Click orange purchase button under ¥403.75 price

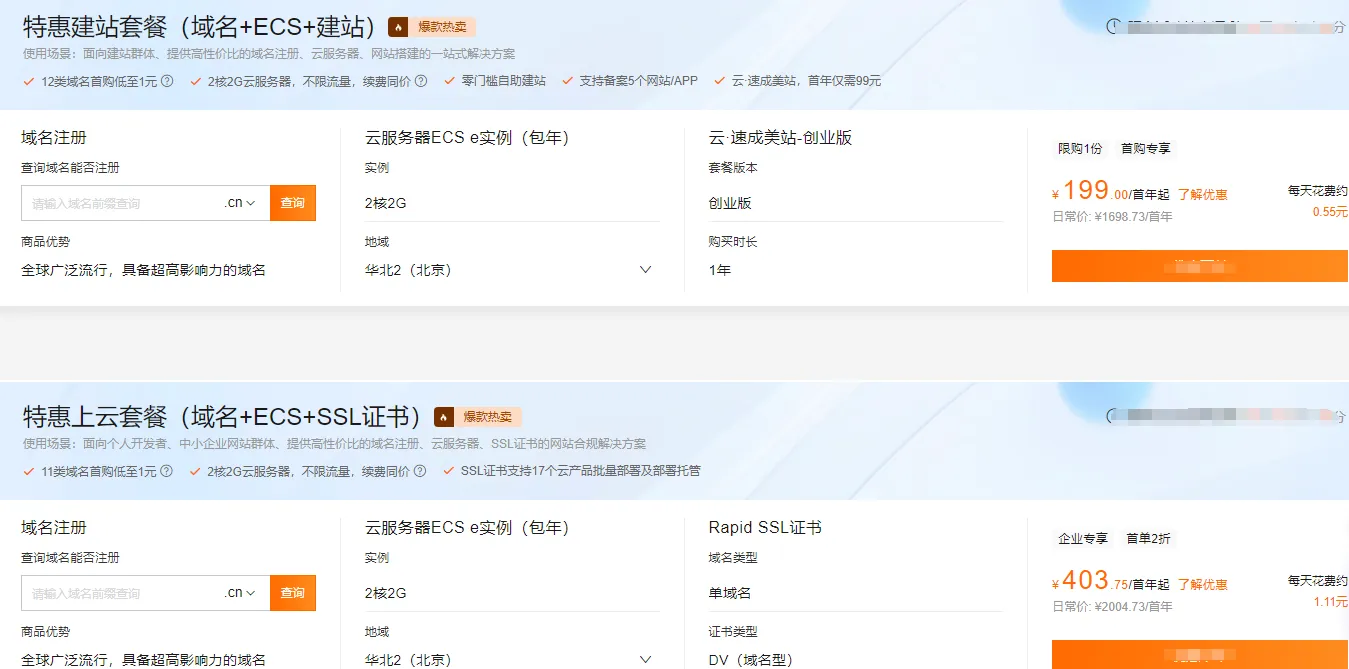tap(1200, 655)
